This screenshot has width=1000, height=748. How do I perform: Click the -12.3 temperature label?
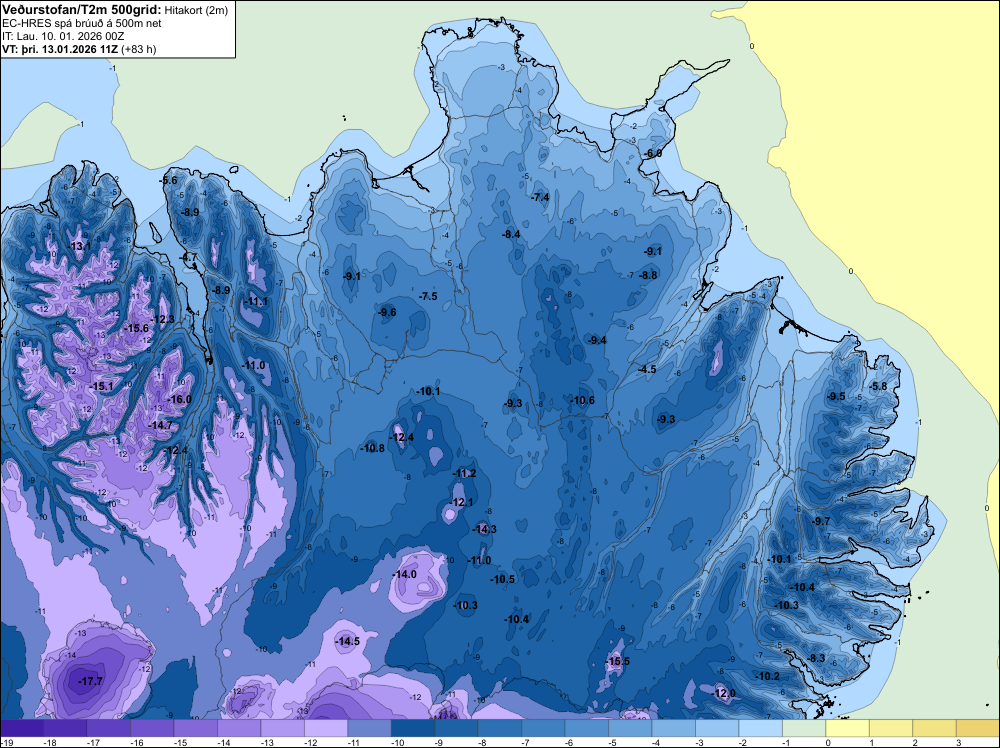click(x=162, y=319)
